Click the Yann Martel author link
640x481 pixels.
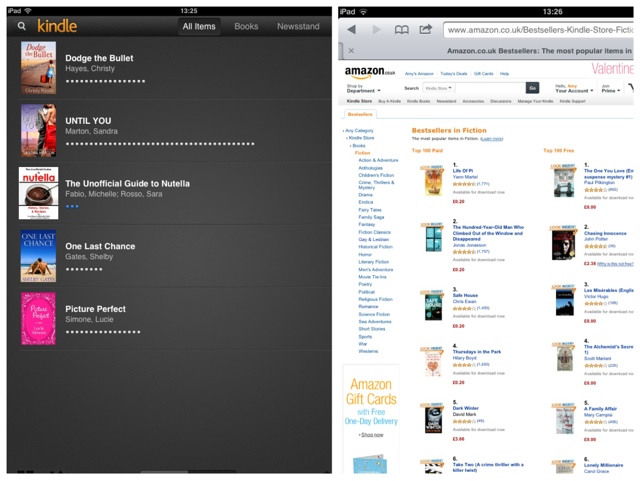(465, 177)
